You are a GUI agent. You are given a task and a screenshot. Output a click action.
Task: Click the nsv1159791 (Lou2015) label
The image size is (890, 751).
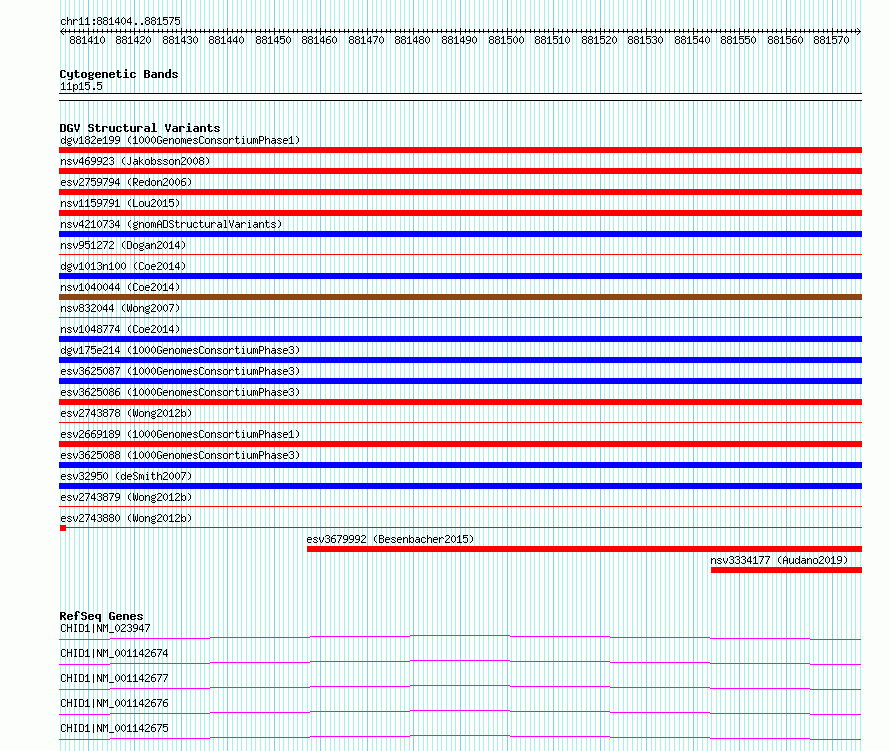click(x=120, y=203)
